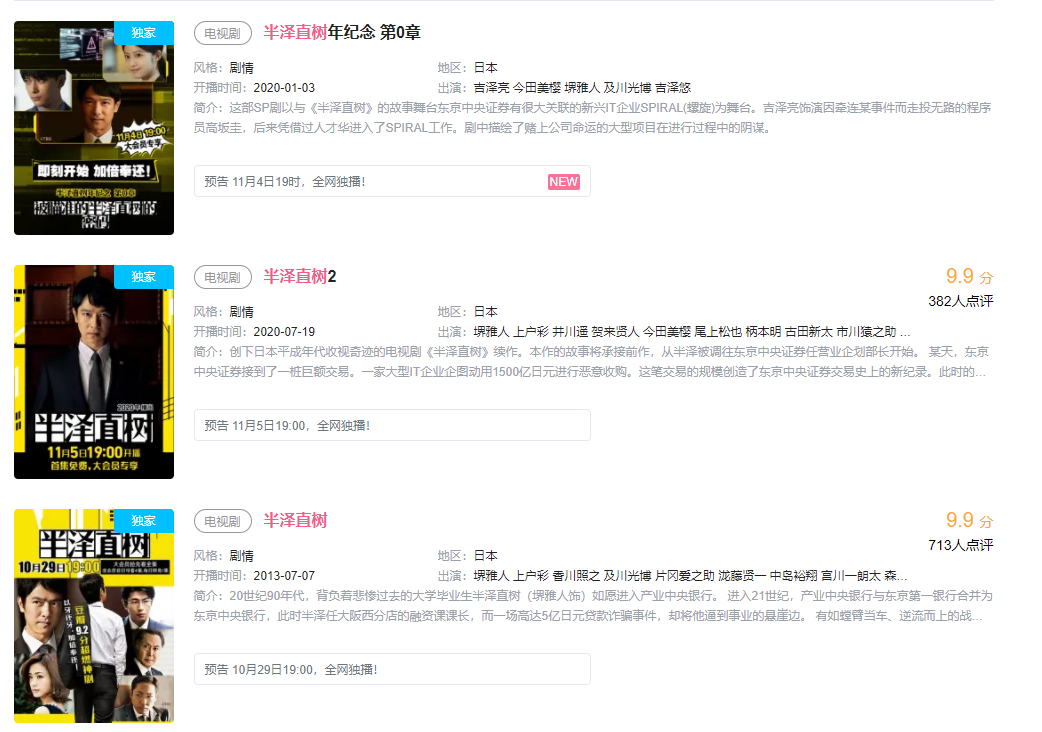1042x732 pixels.
Task: Click actor 香川照之 in the 2013 半泽直树 cast
Action: 575,575
